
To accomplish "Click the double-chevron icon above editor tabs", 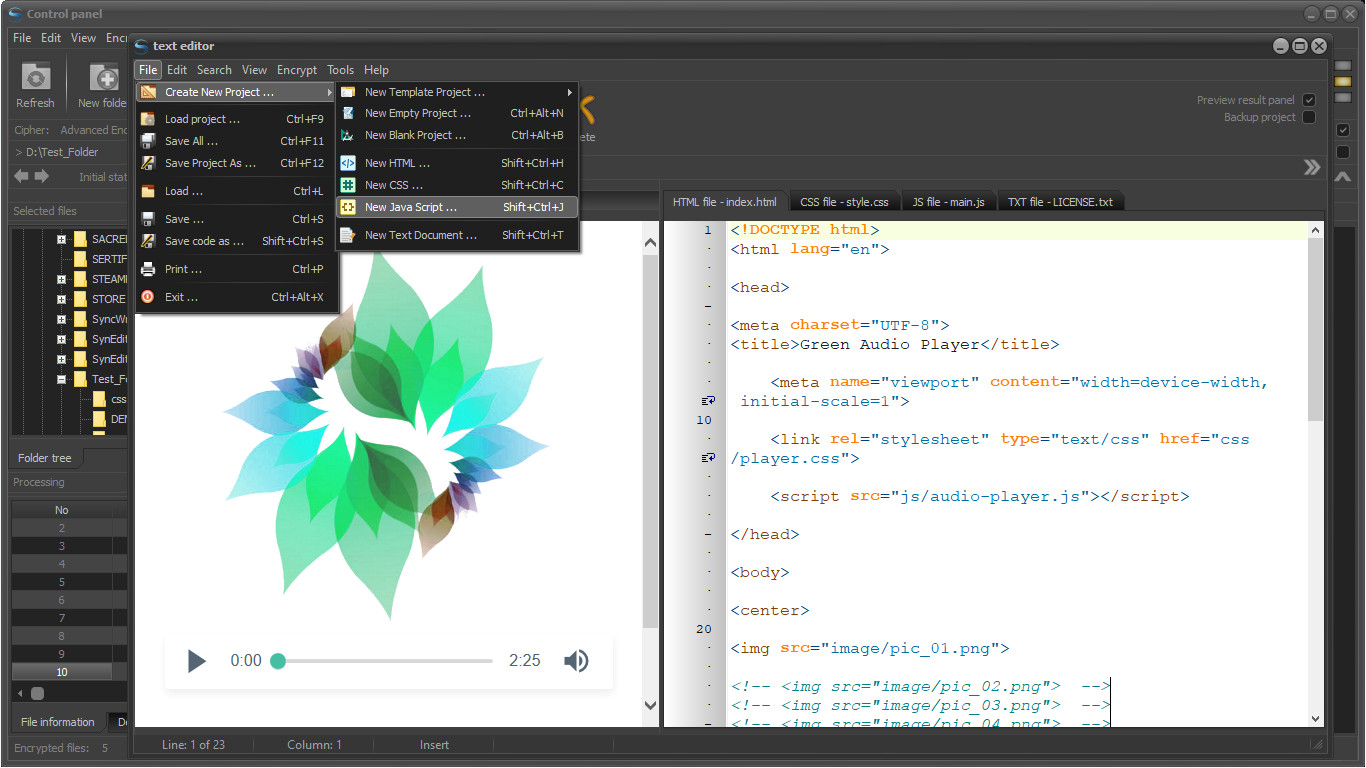I will [1312, 168].
